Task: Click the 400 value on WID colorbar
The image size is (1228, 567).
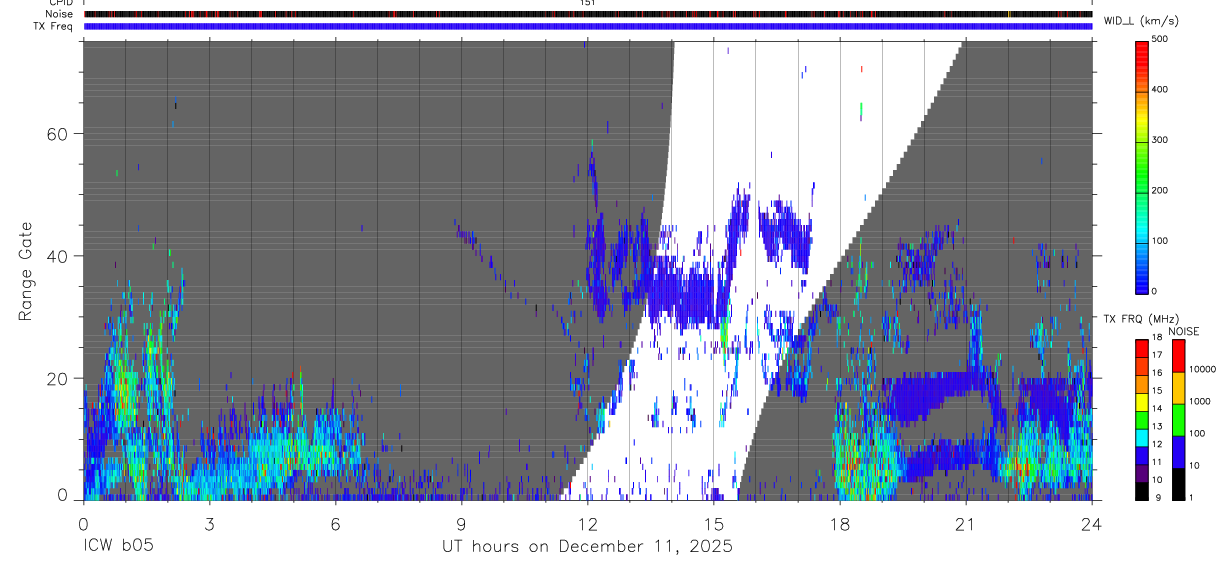Action: tap(1162, 89)
